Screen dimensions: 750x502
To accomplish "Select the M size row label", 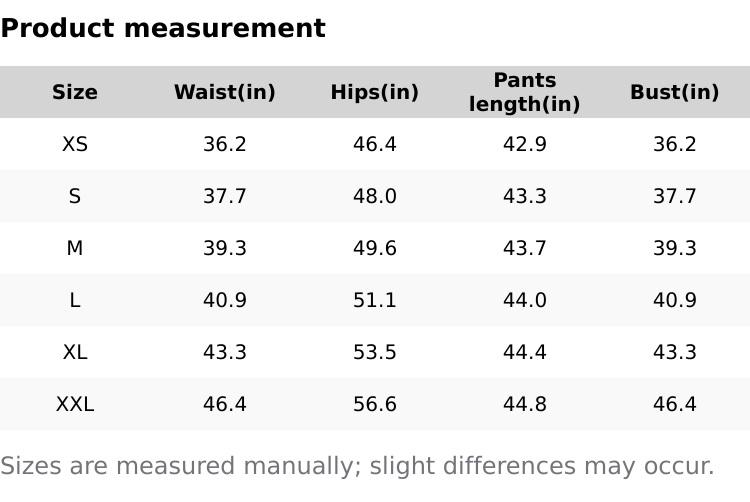I will pyautogui.click(x=75, y=248).
